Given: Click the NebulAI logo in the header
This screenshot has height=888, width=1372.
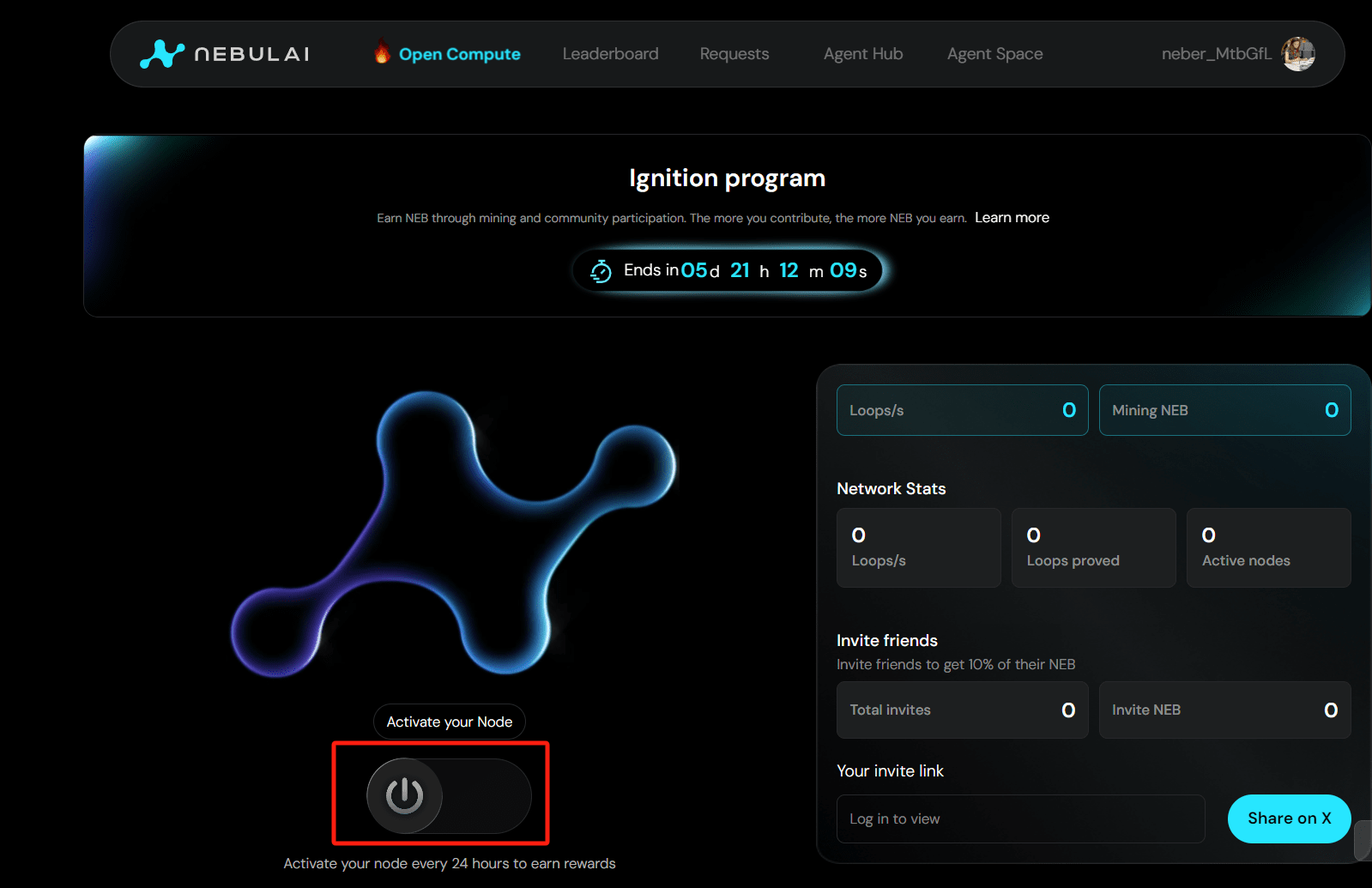Looking at the screenshot, I should [x=225, y=54].
